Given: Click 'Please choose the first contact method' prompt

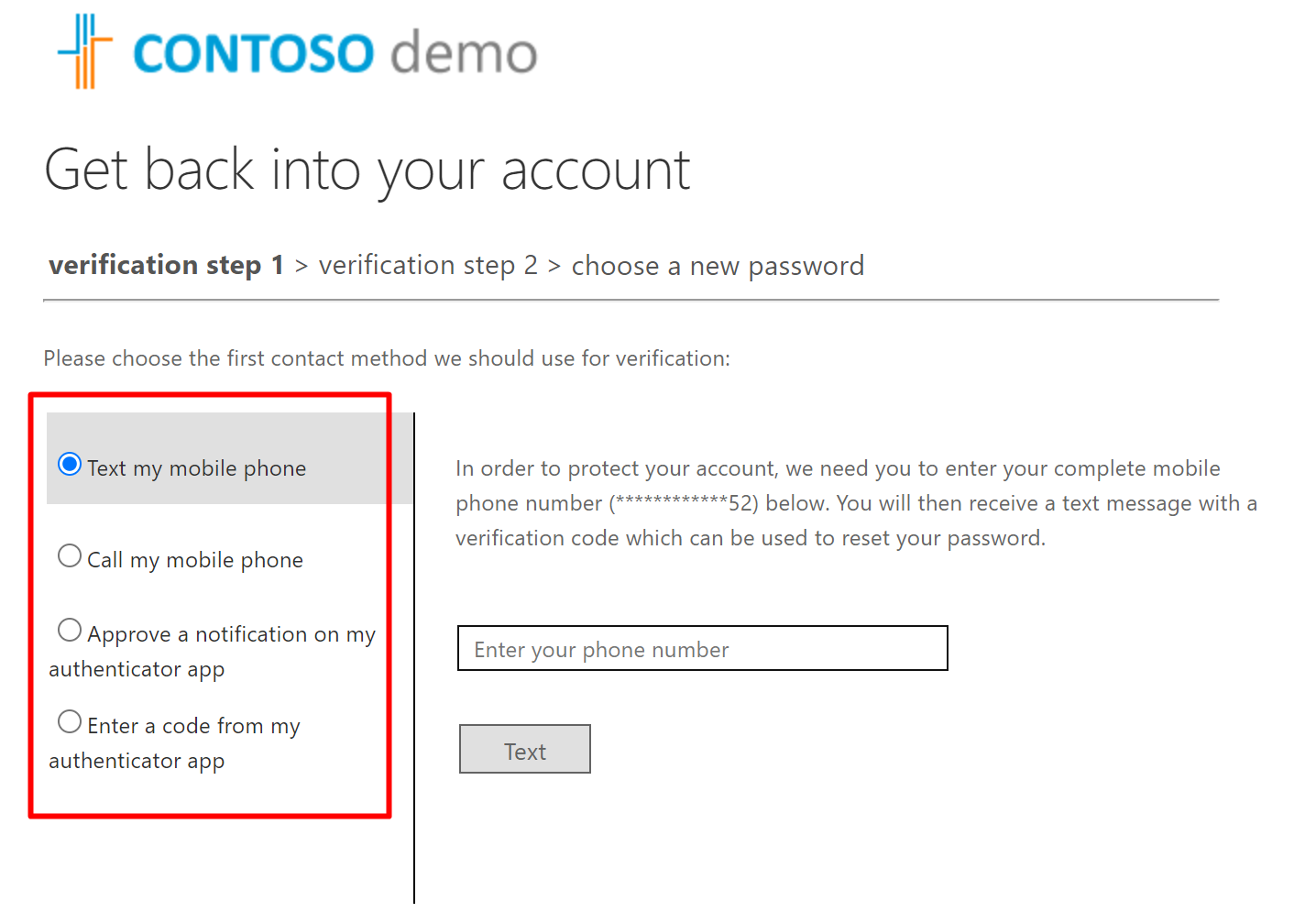Looking at the screenshot, I should tap(386, 358).
